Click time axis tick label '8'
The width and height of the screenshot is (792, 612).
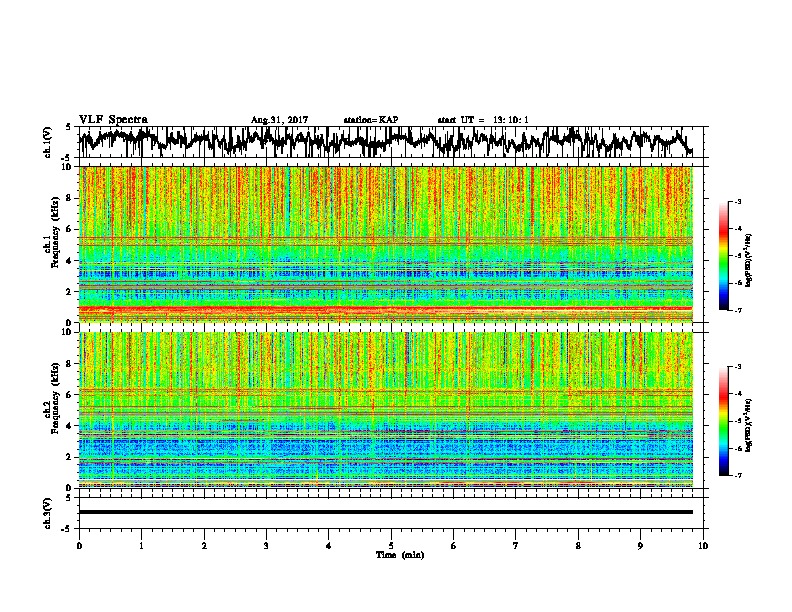click(x=578, y=546)
